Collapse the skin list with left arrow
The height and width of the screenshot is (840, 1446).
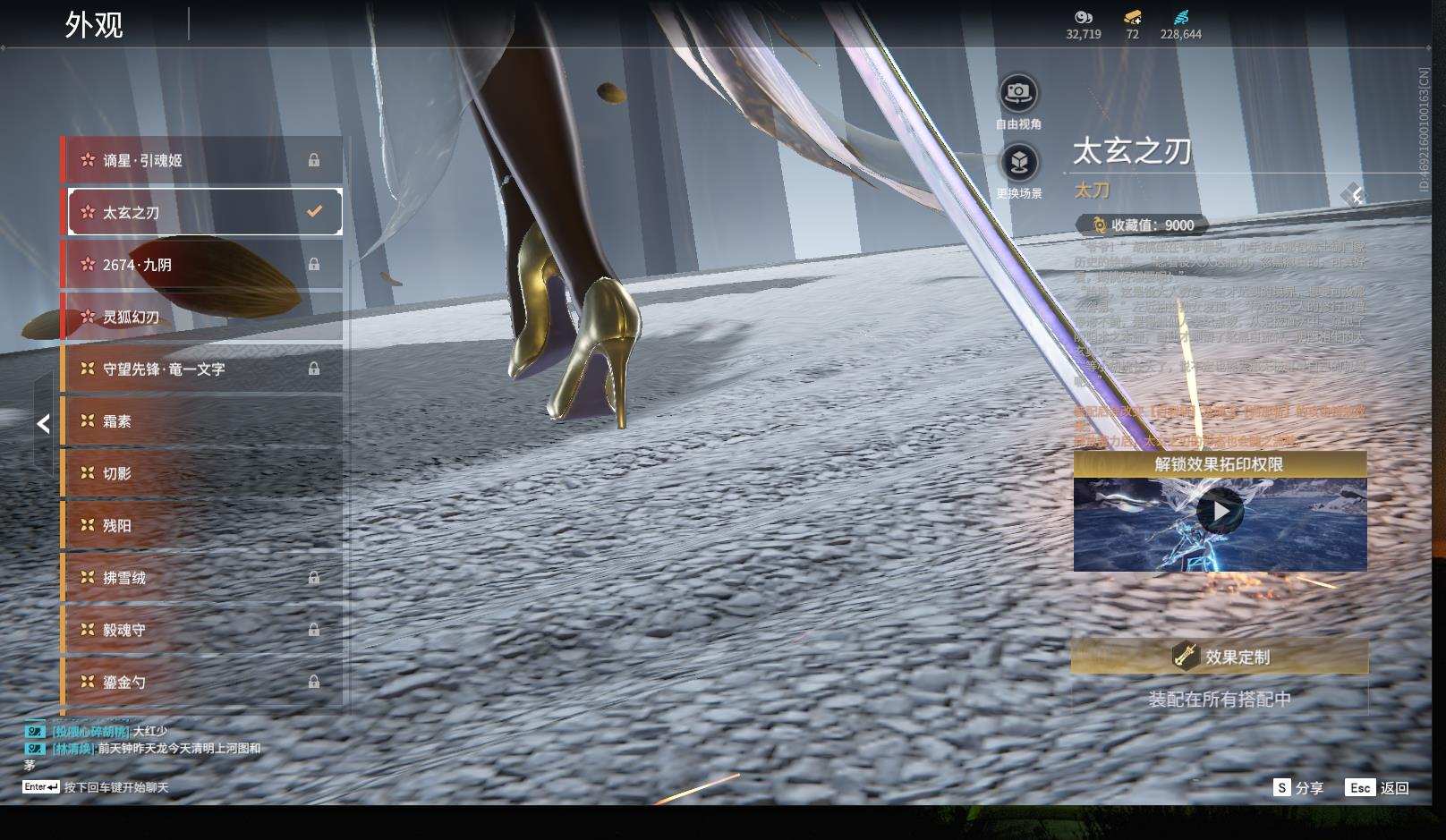pyautogui.click(x=43, y=424)
